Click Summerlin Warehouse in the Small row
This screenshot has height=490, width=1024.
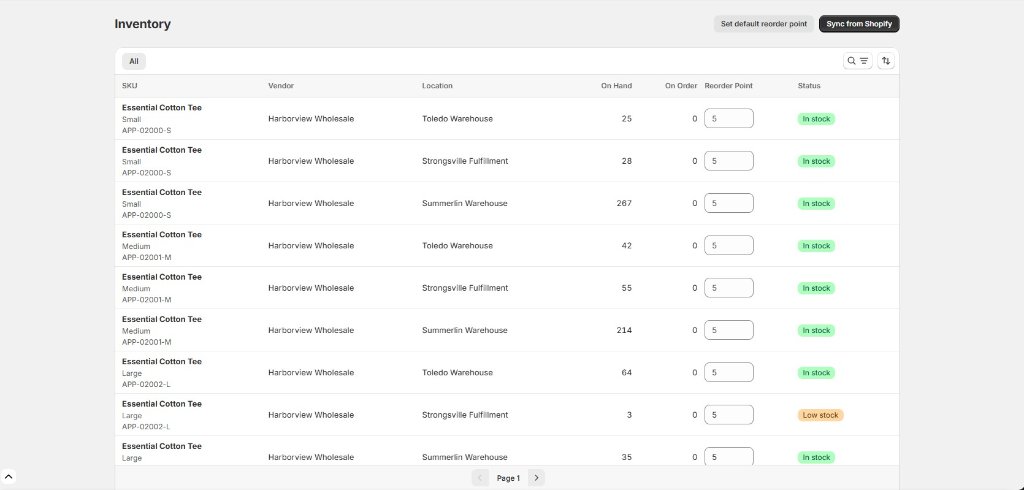pyautogui.click(x=464, y=203)
